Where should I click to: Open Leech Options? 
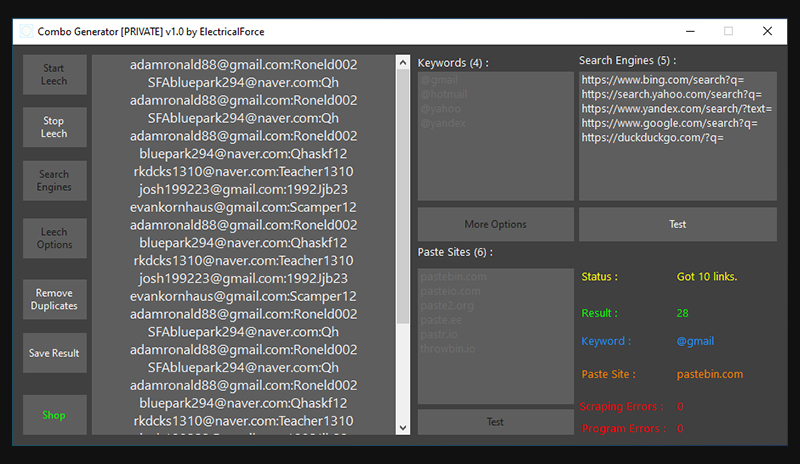tap(55, 238)
